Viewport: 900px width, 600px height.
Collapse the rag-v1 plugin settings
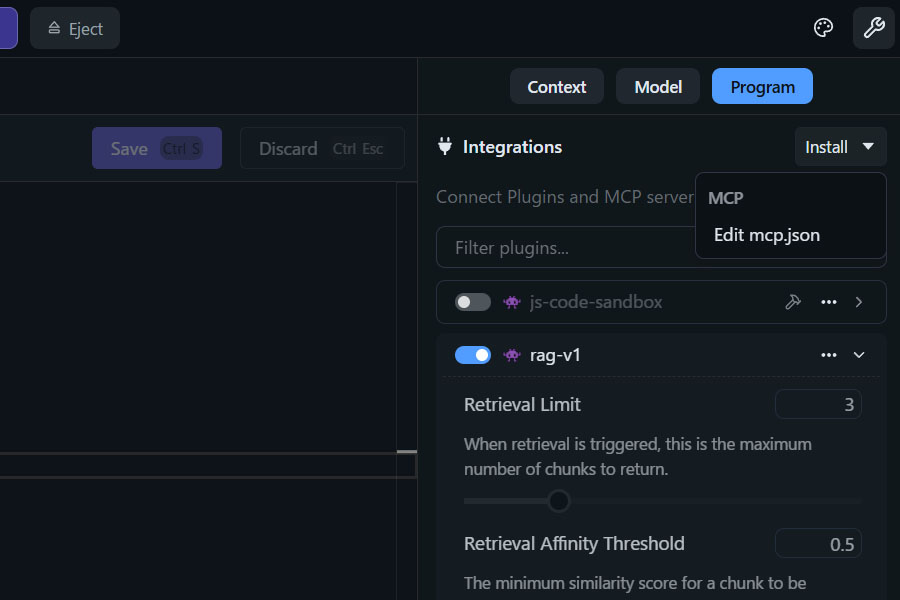[859, 355]
